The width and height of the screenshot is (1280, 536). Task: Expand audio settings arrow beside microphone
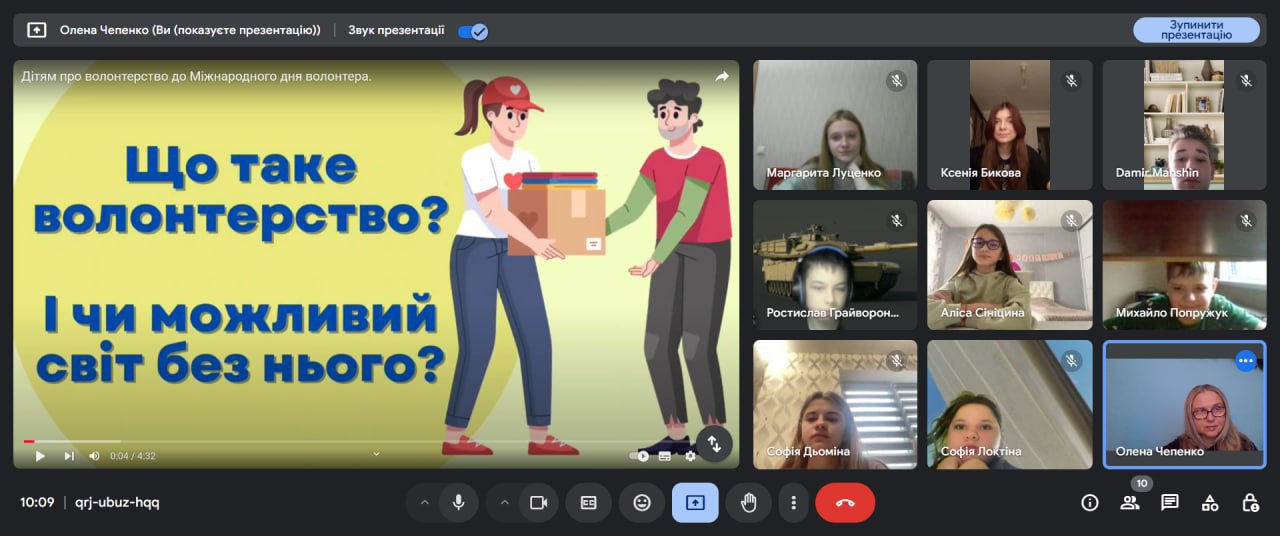[x=424, y=503]
